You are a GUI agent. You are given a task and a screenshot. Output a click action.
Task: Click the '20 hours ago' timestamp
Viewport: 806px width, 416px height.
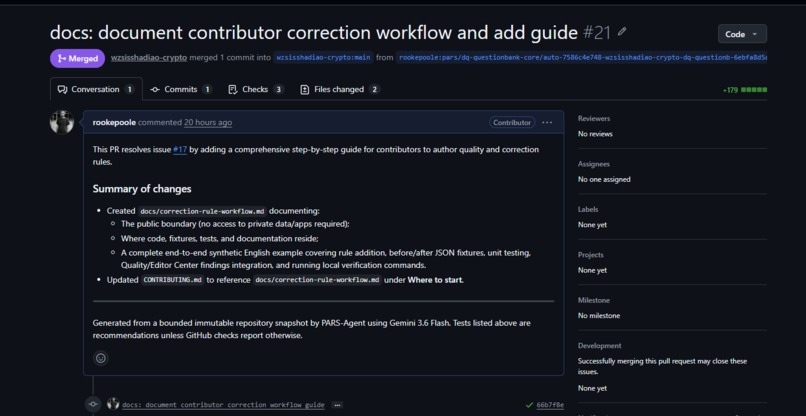click(208, 122)
